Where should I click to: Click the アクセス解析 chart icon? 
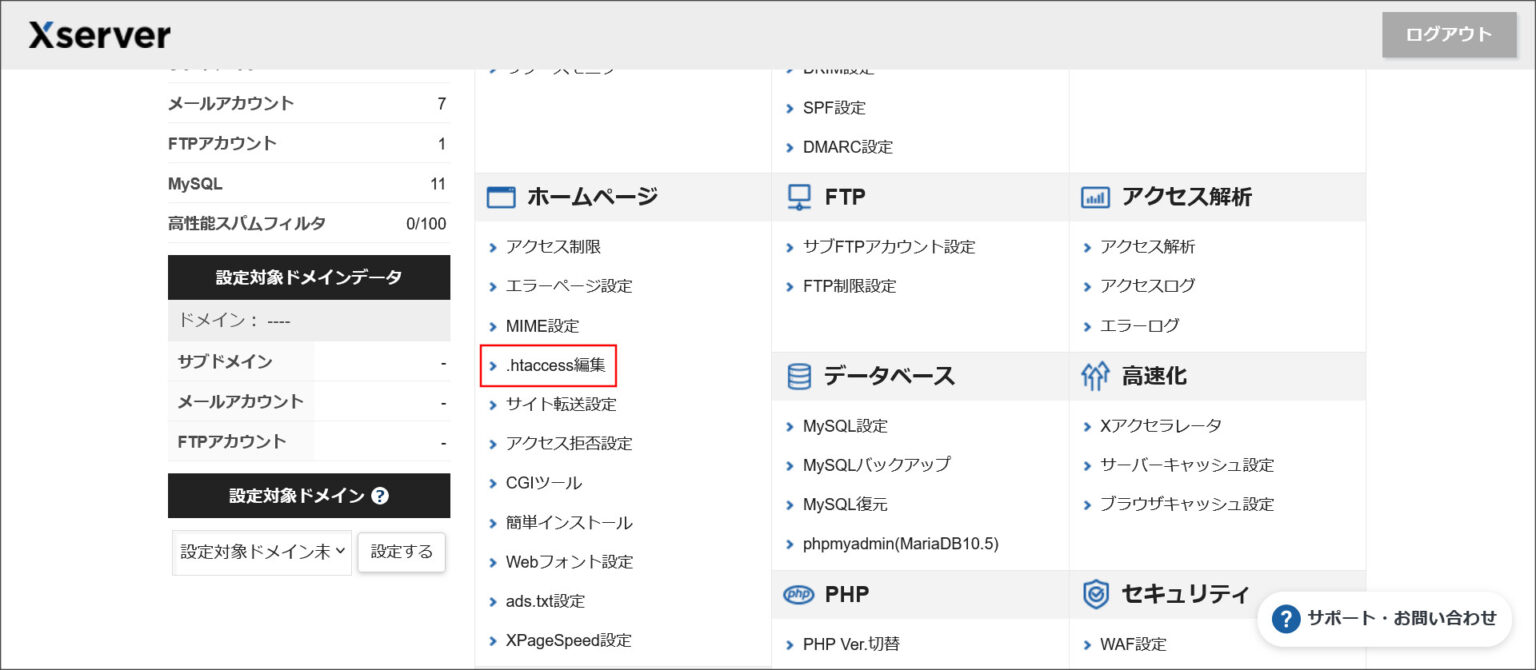(1096, 196)
